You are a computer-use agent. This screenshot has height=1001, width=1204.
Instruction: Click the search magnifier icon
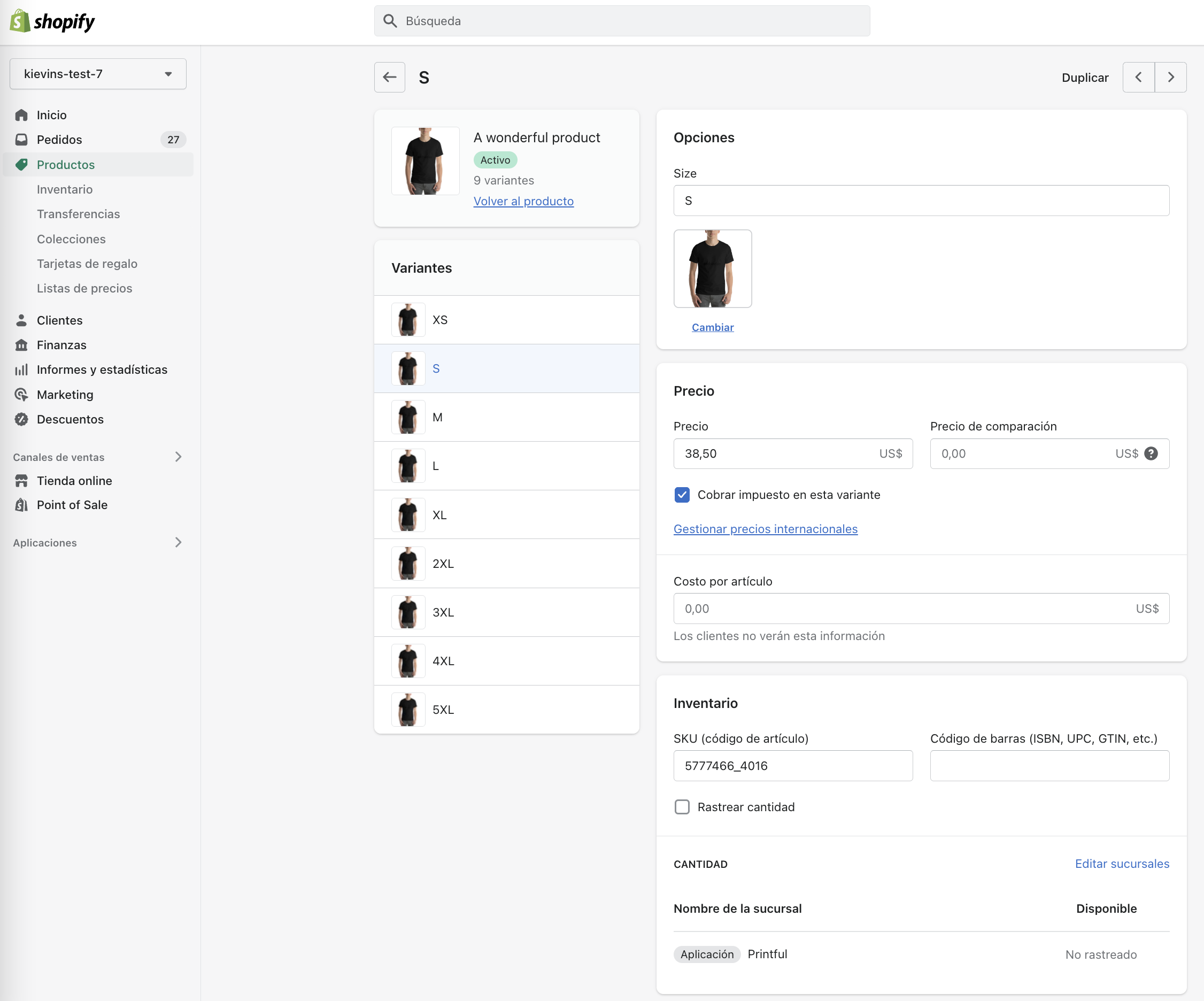[x=390, y=21]
